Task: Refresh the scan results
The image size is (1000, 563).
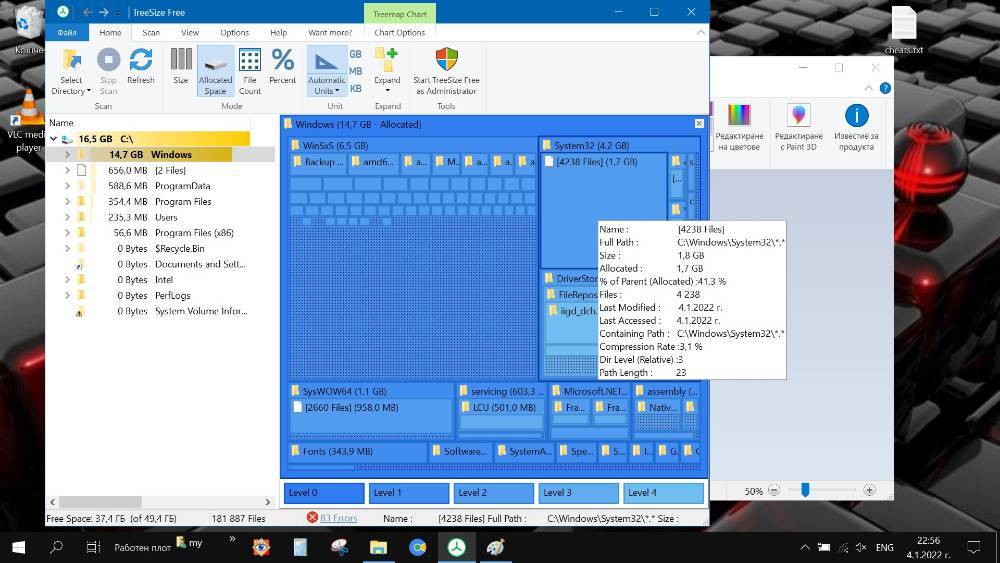Action: point(141,66)
